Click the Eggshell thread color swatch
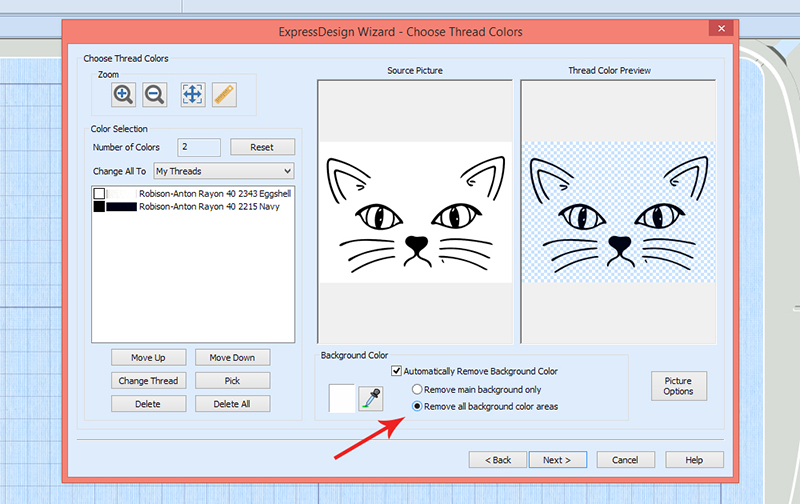Viewport: 800px width, 504px height. pyautogui.click(x=121, y=193)
